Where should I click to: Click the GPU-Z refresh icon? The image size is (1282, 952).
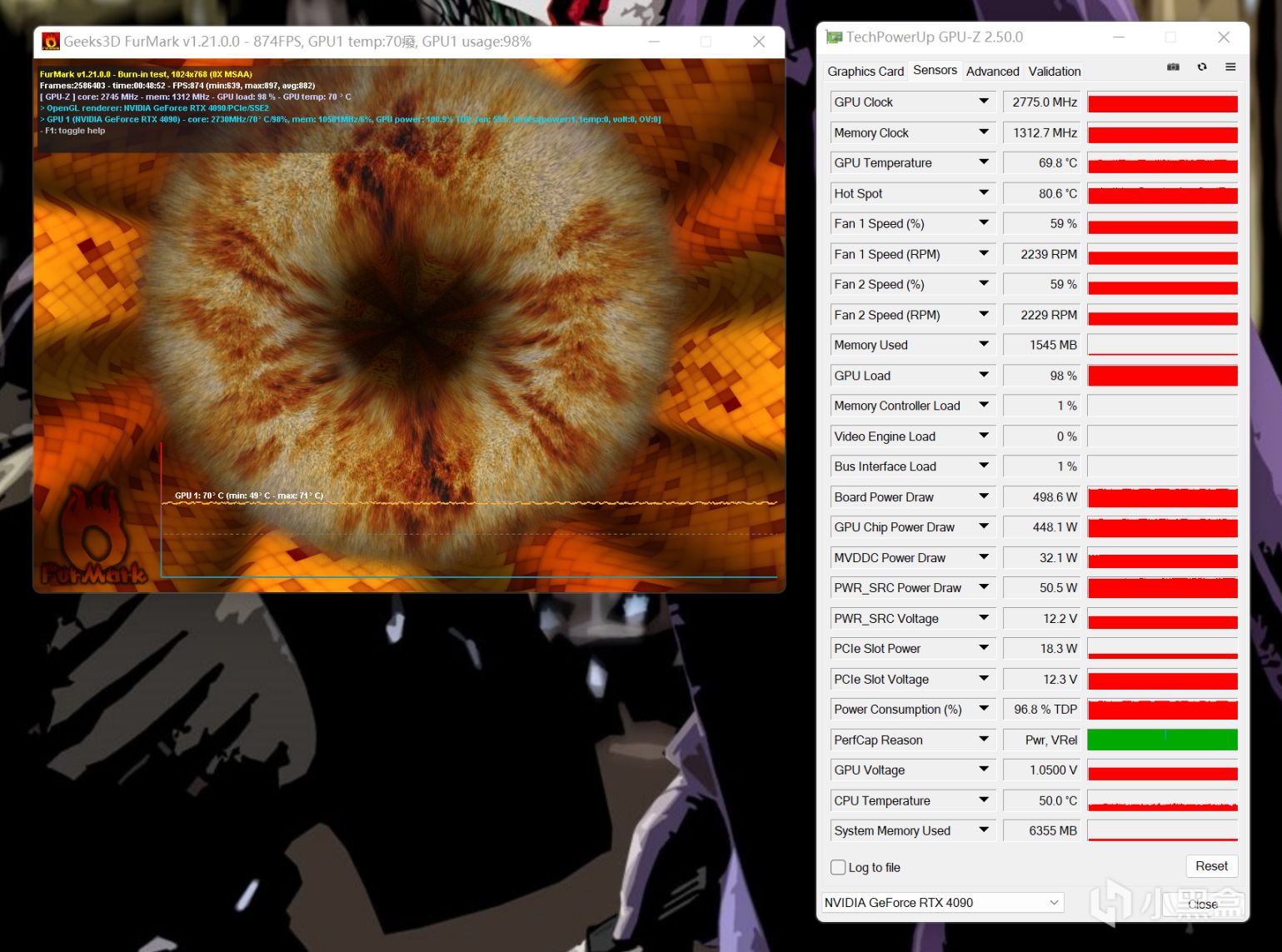tap(1202, 67)
